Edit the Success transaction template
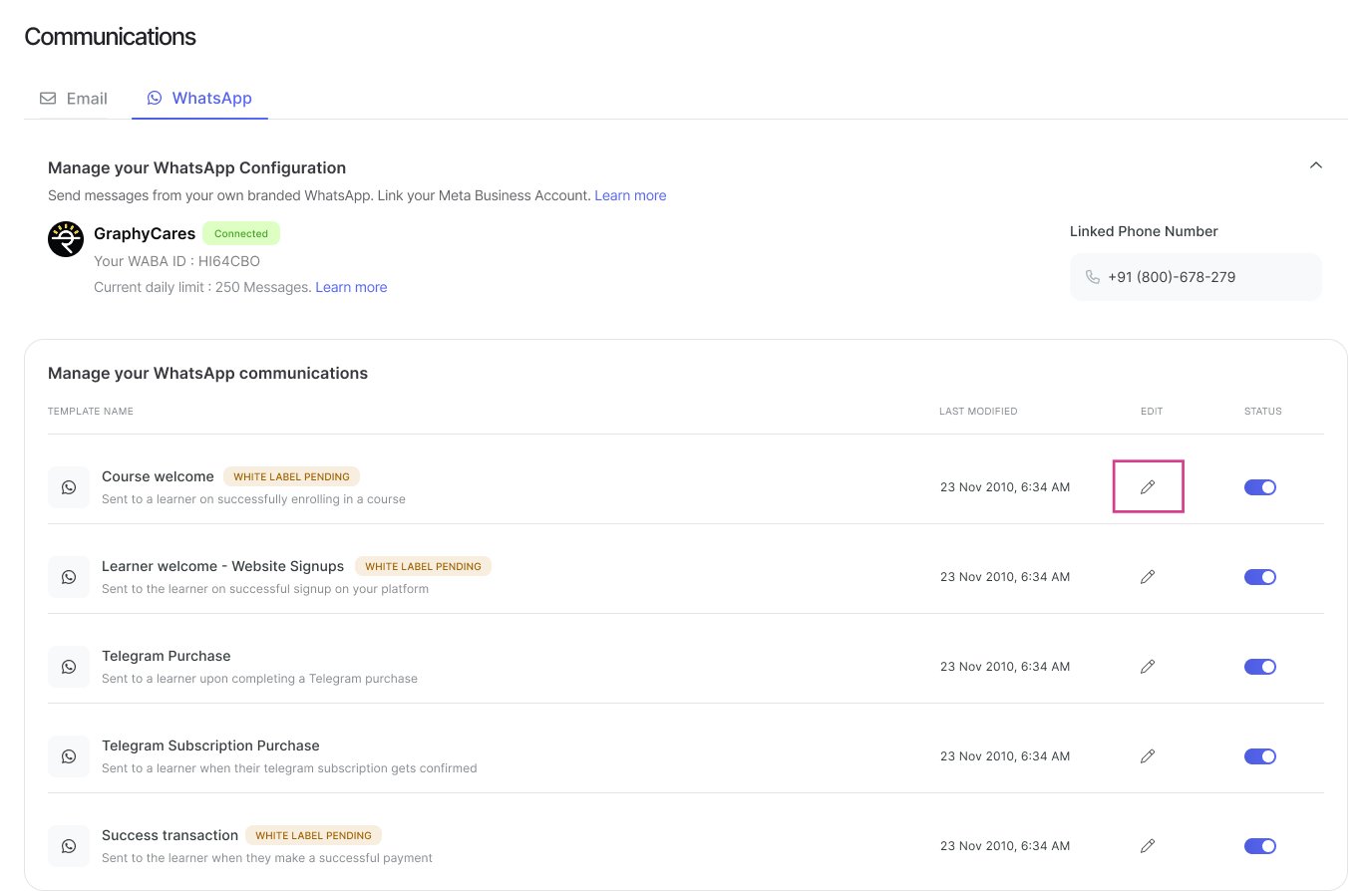The width and height of the screenshot is (1372, 891). pyautogui.click(x=1148, y=846)
